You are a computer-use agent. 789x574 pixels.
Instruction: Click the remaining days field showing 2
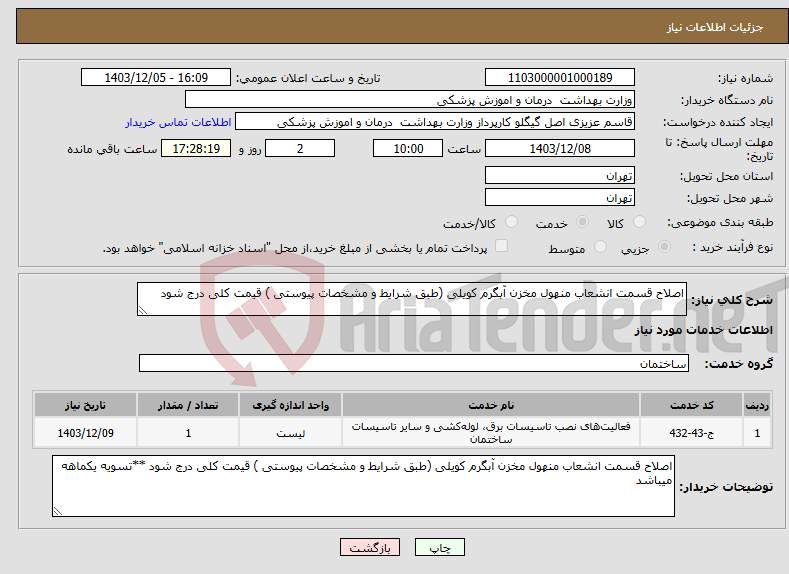300,148
